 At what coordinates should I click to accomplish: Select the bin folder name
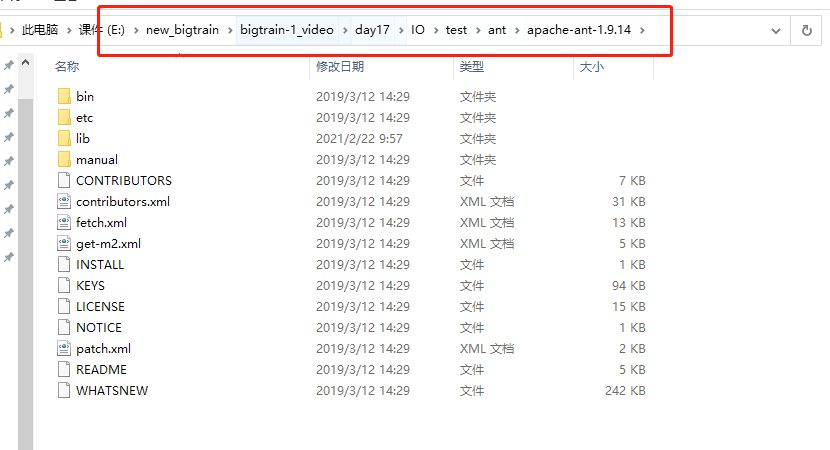[x=85, y=96]
